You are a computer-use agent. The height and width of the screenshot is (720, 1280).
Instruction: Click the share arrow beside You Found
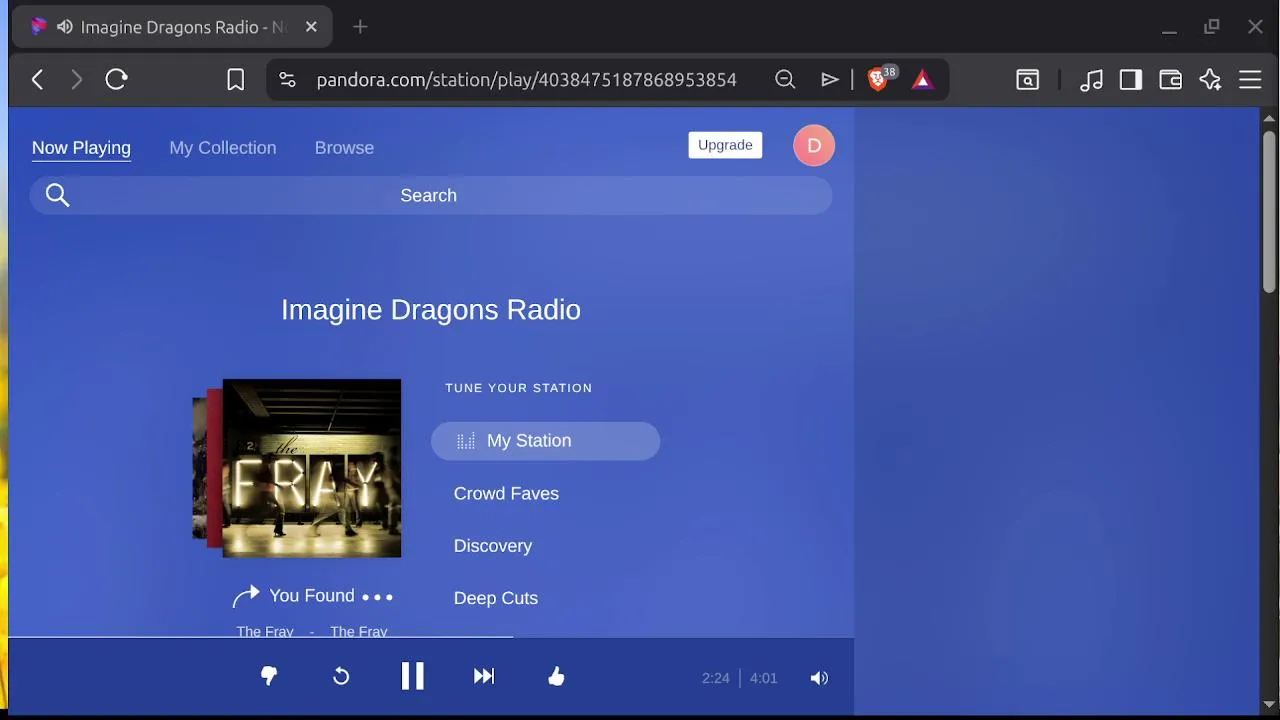pyautogui.click(x=246, y=596)
